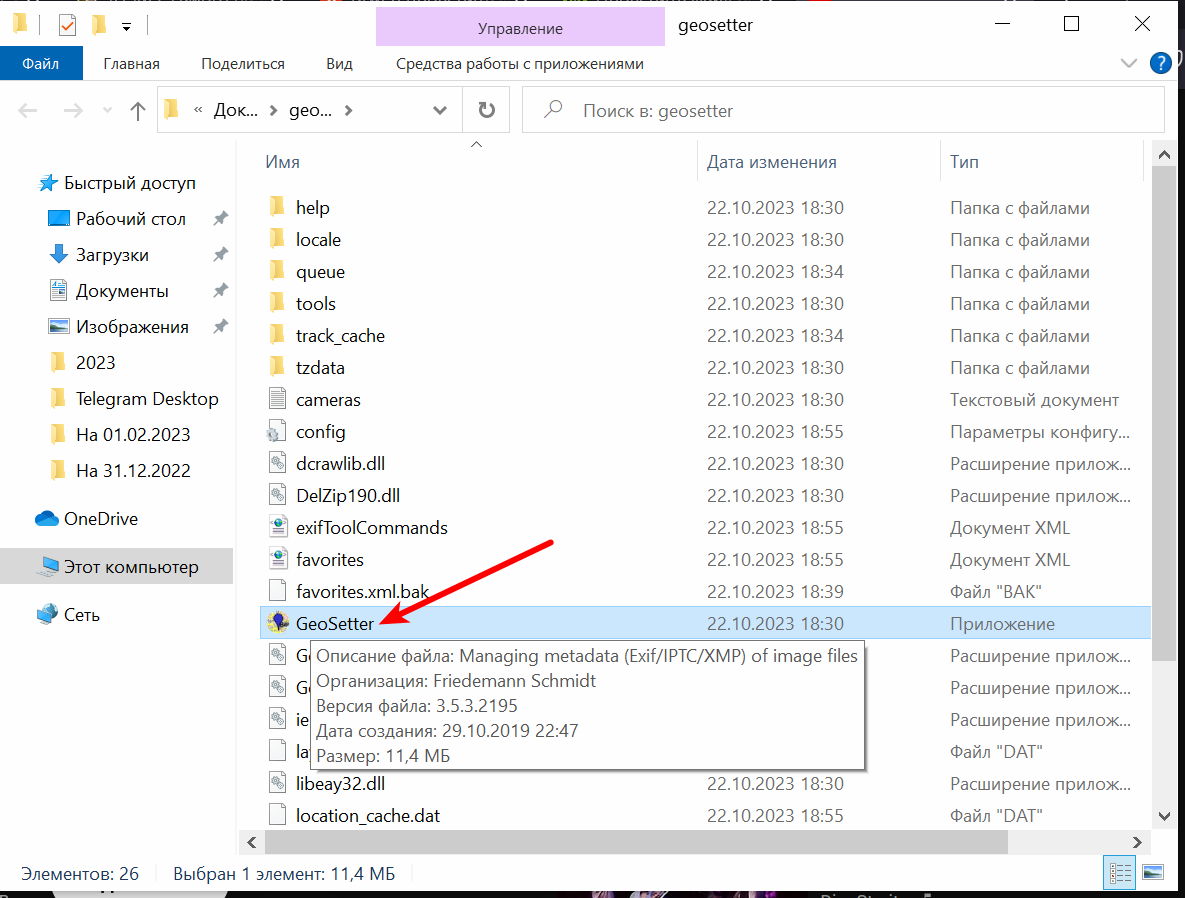Open На 01.02.2023 folder in sidebar

132,434
